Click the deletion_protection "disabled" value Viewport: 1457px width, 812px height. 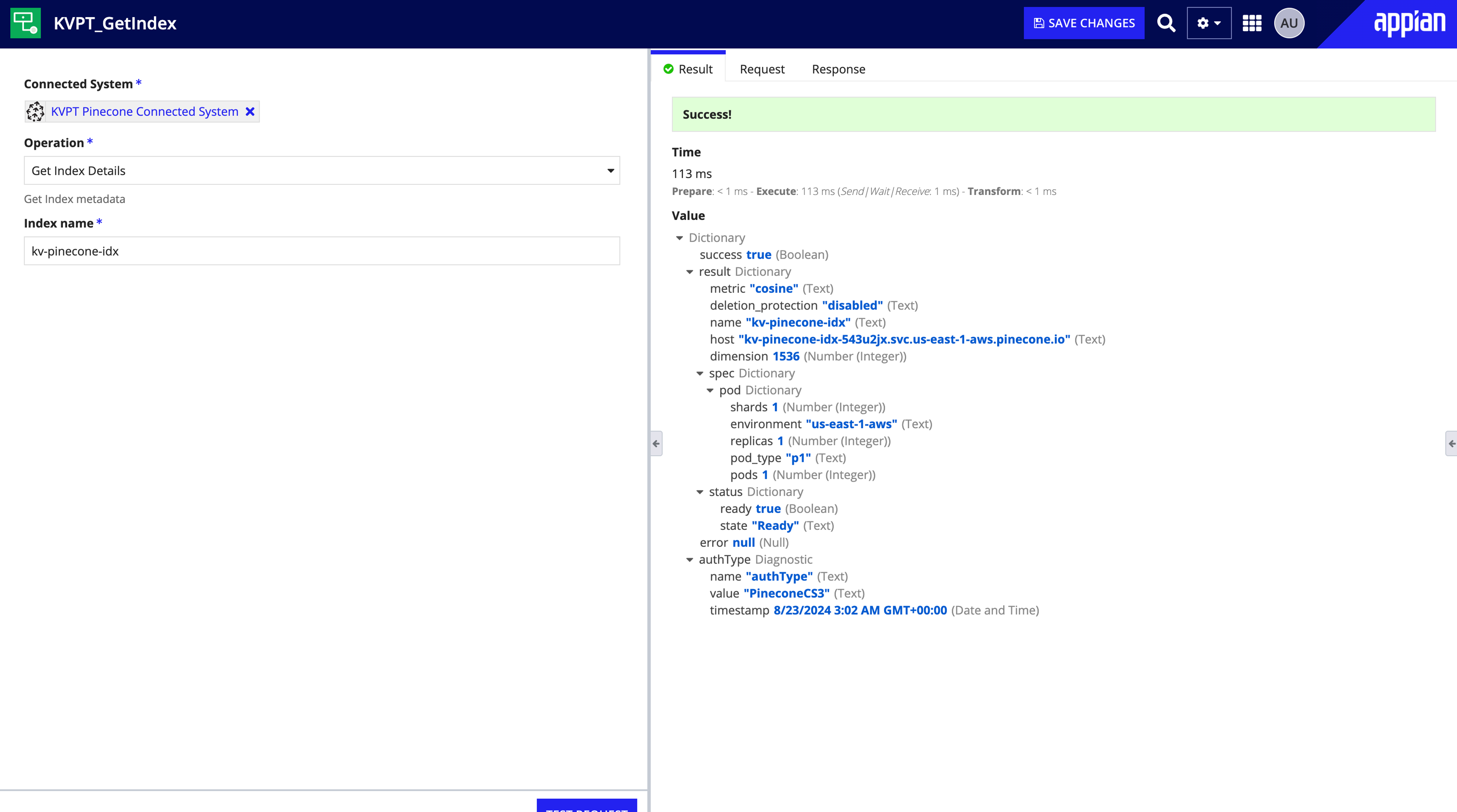pyautogui.click(x=852, y=305)
